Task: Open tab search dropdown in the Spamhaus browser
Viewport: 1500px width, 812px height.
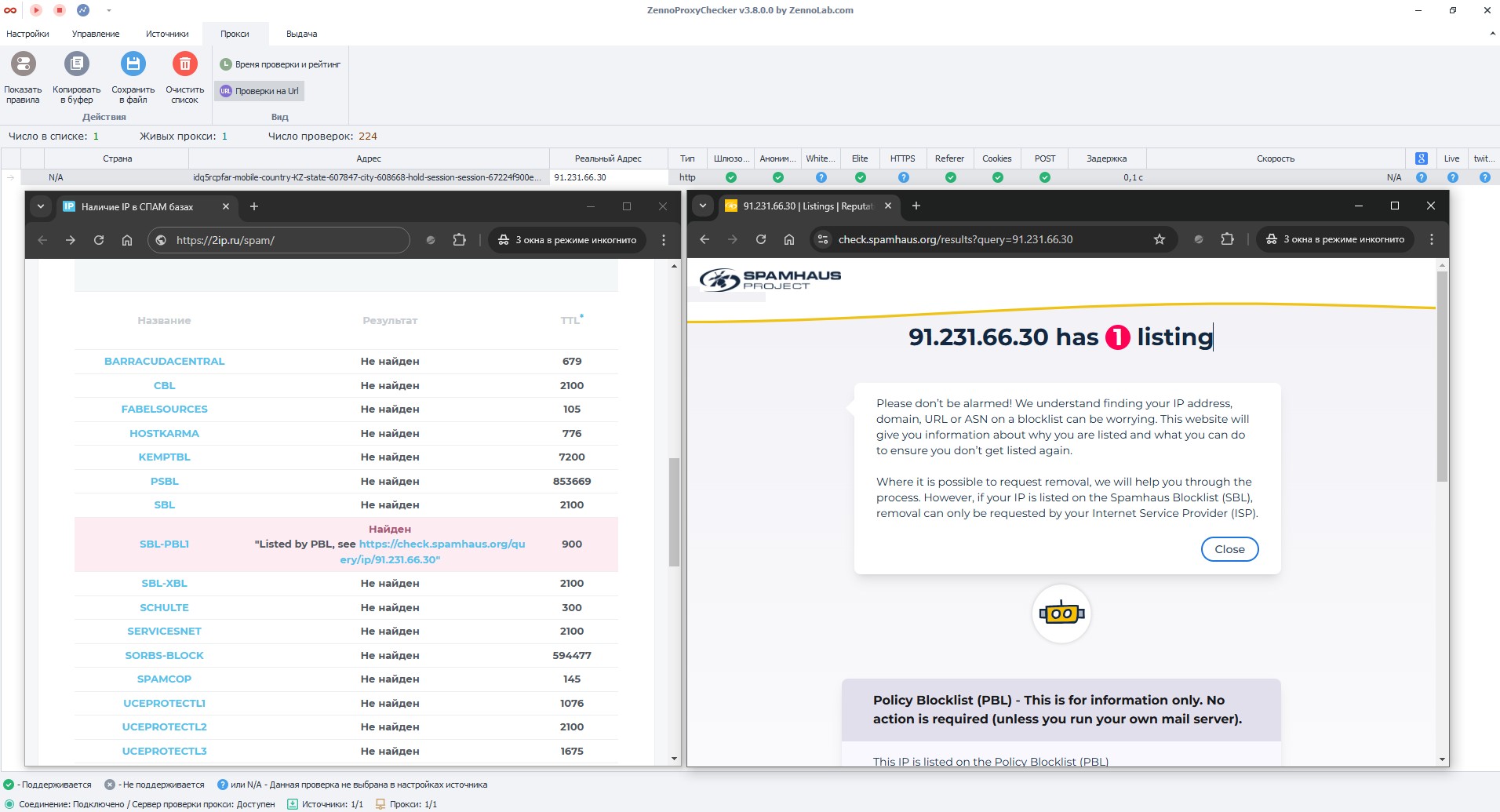Action: pos(703,206)
